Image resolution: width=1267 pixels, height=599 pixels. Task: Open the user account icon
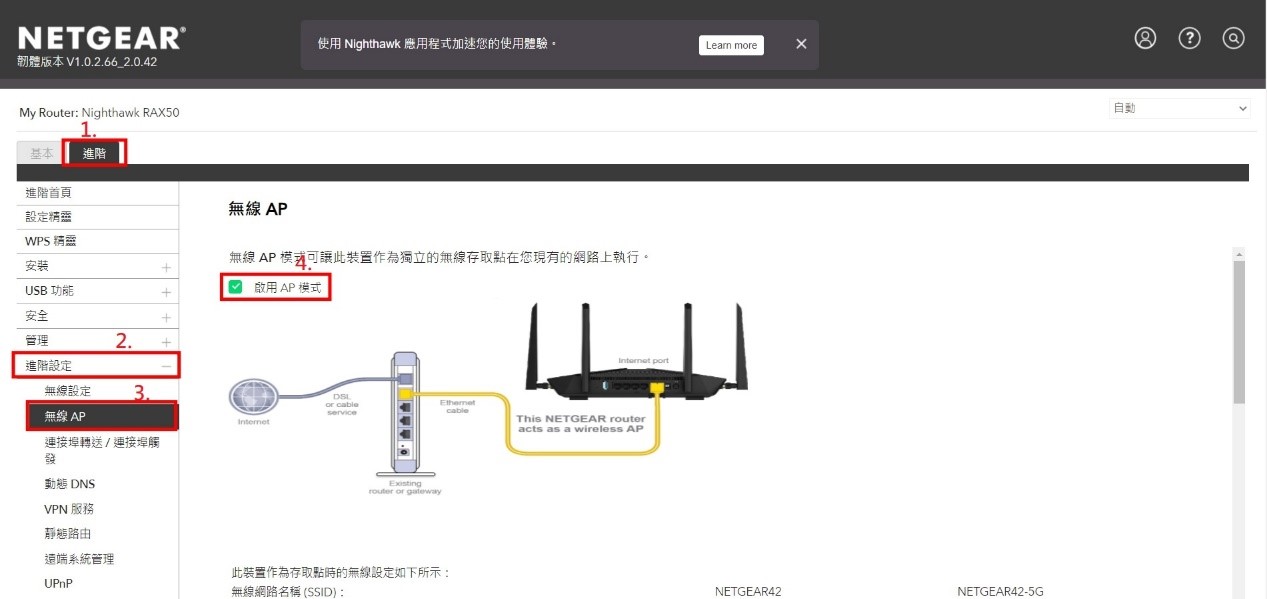tap(1145, 38)
